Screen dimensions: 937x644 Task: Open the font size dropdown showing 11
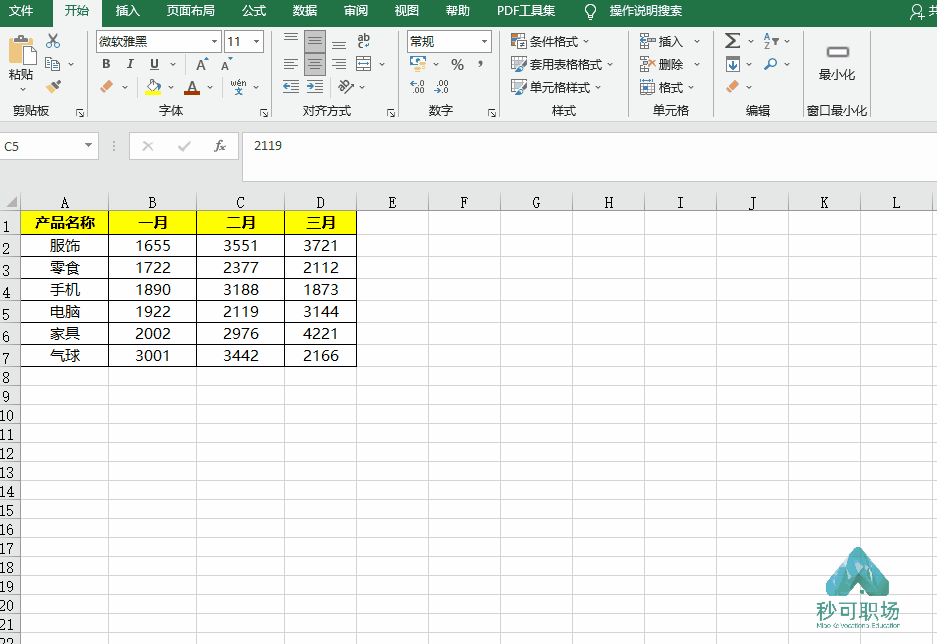click(x=256, y=41)
